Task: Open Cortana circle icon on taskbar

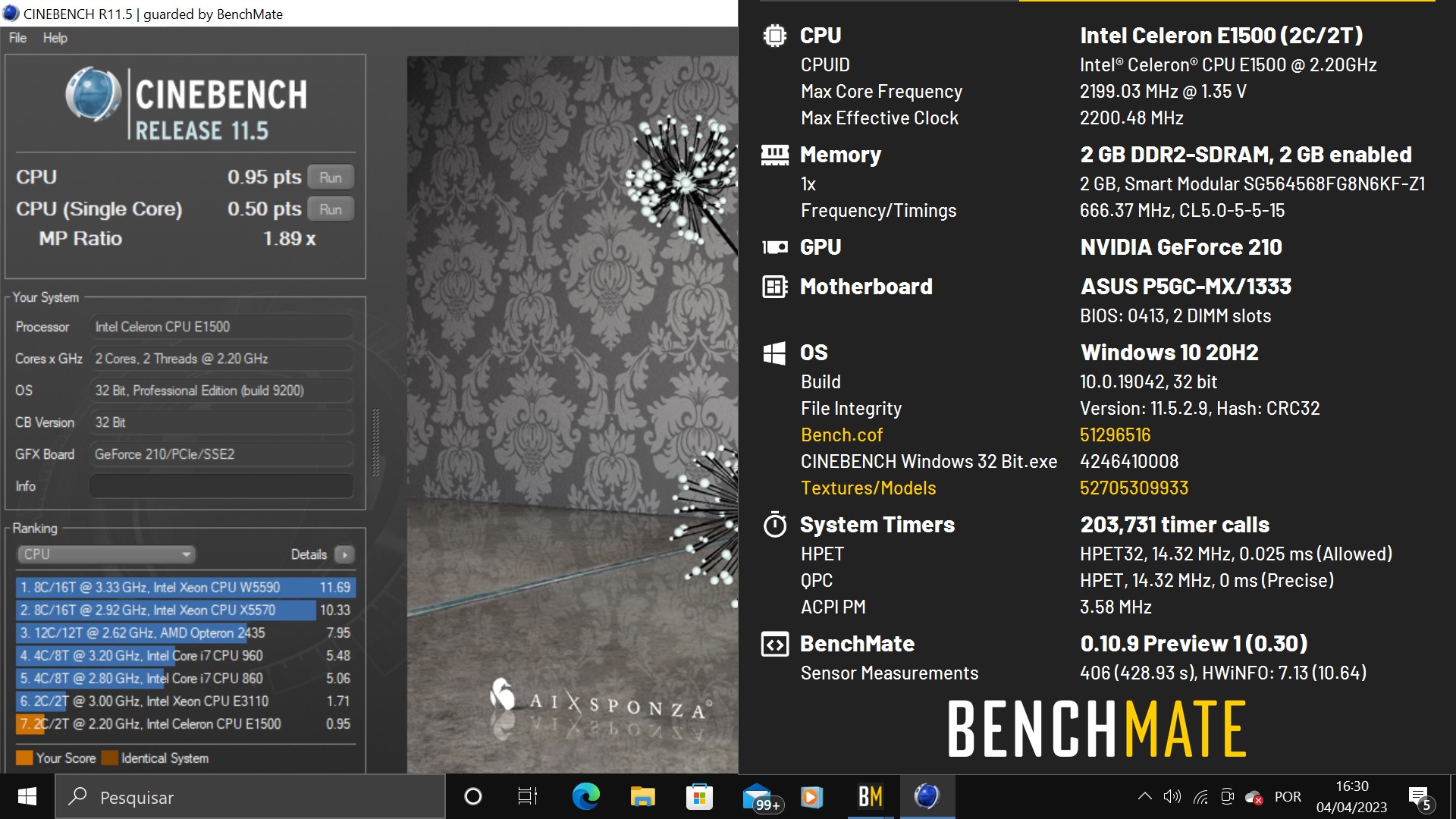Action: click(x=472, y=797)
